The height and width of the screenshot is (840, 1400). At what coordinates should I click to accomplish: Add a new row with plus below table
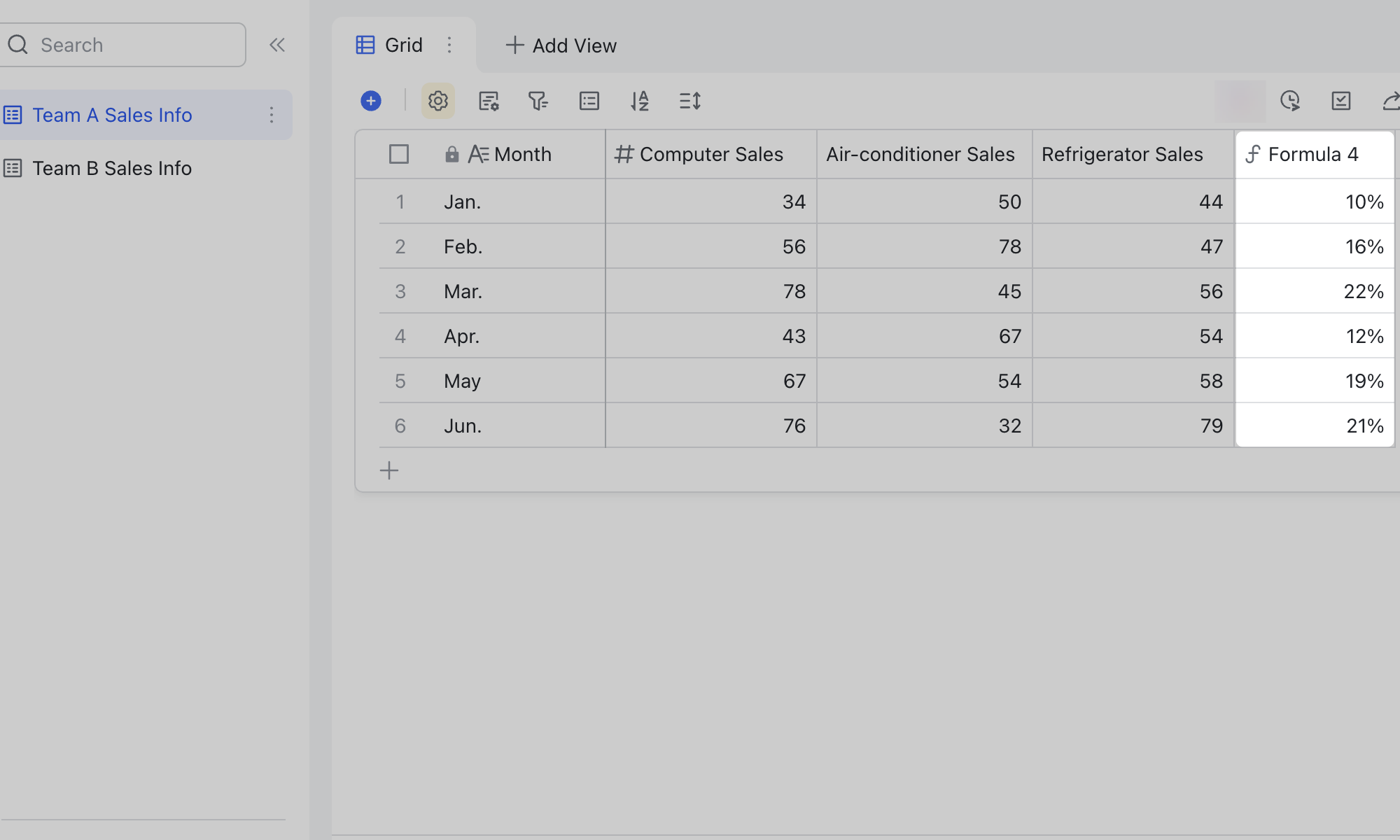point(389,470)
